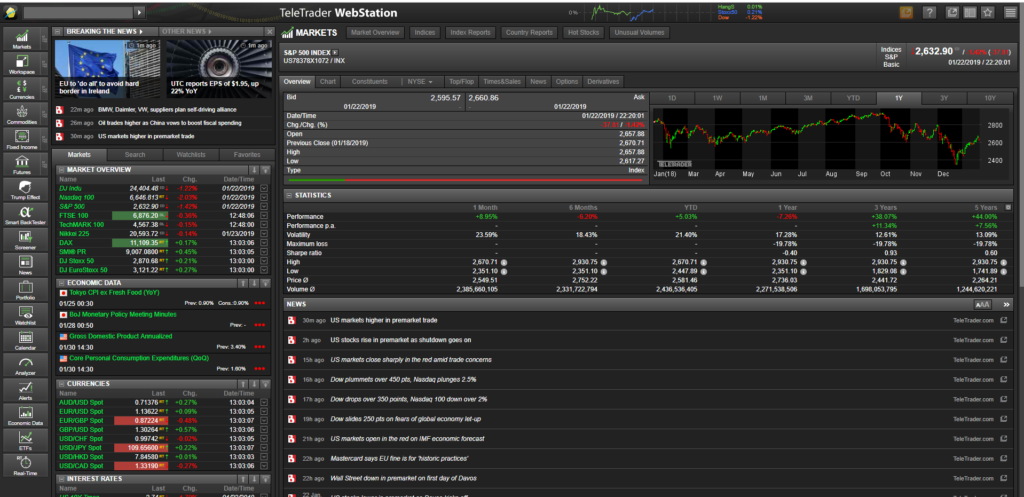This screenshot has width=1024, height=497.
Task: Expand the Markets sidebar submenu handle
Action: pos(44,39)
